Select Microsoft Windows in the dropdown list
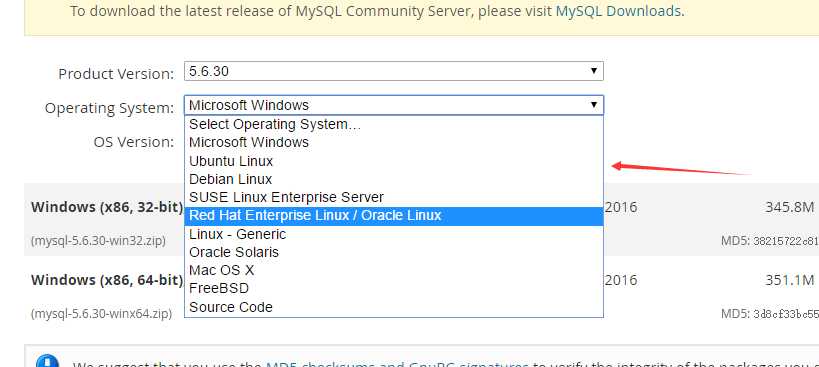Image resolution: width=819 pixels, height=367 pixels. coord(394,142)
